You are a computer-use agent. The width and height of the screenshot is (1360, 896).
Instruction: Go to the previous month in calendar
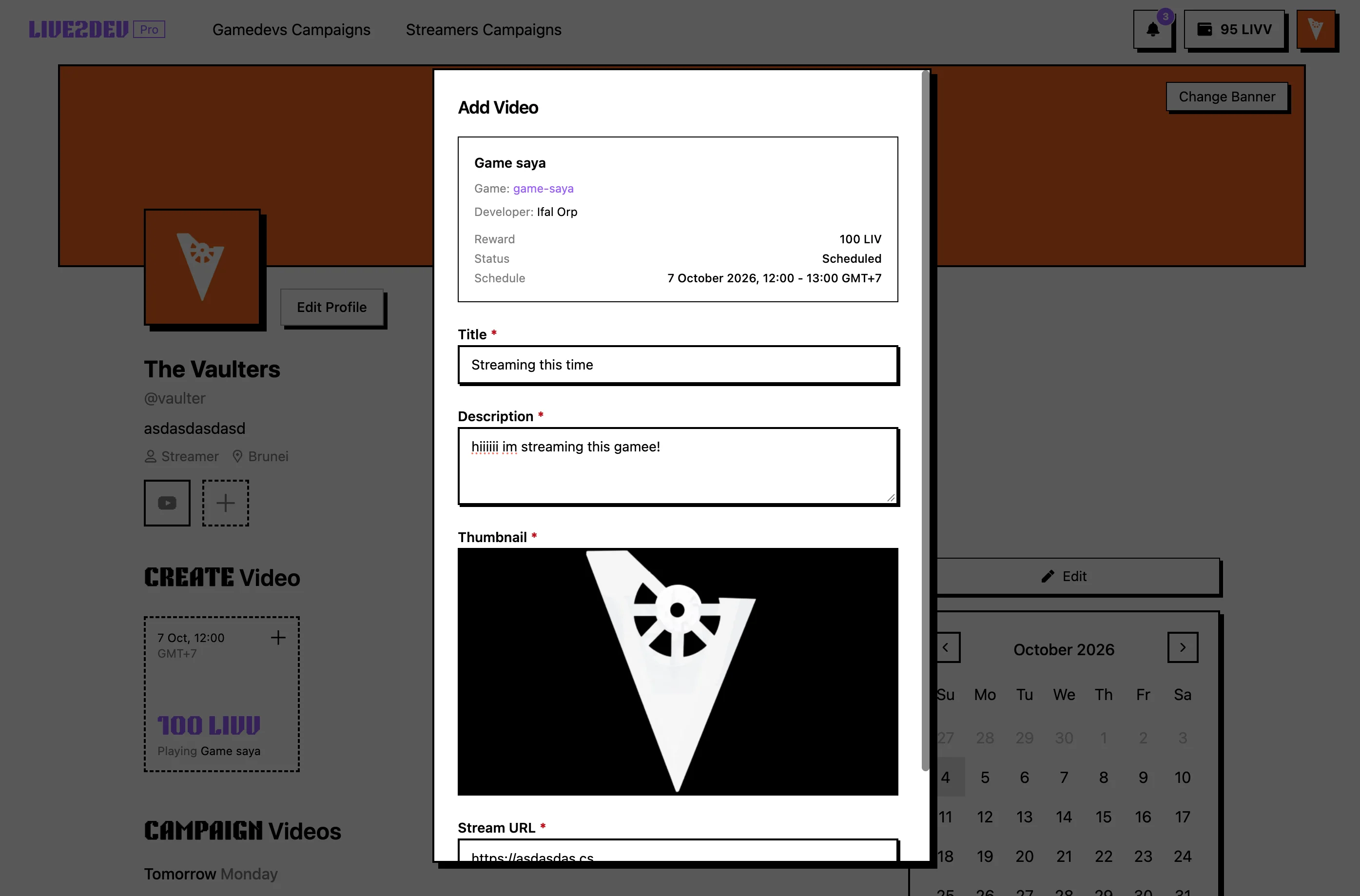pos(945,647)
